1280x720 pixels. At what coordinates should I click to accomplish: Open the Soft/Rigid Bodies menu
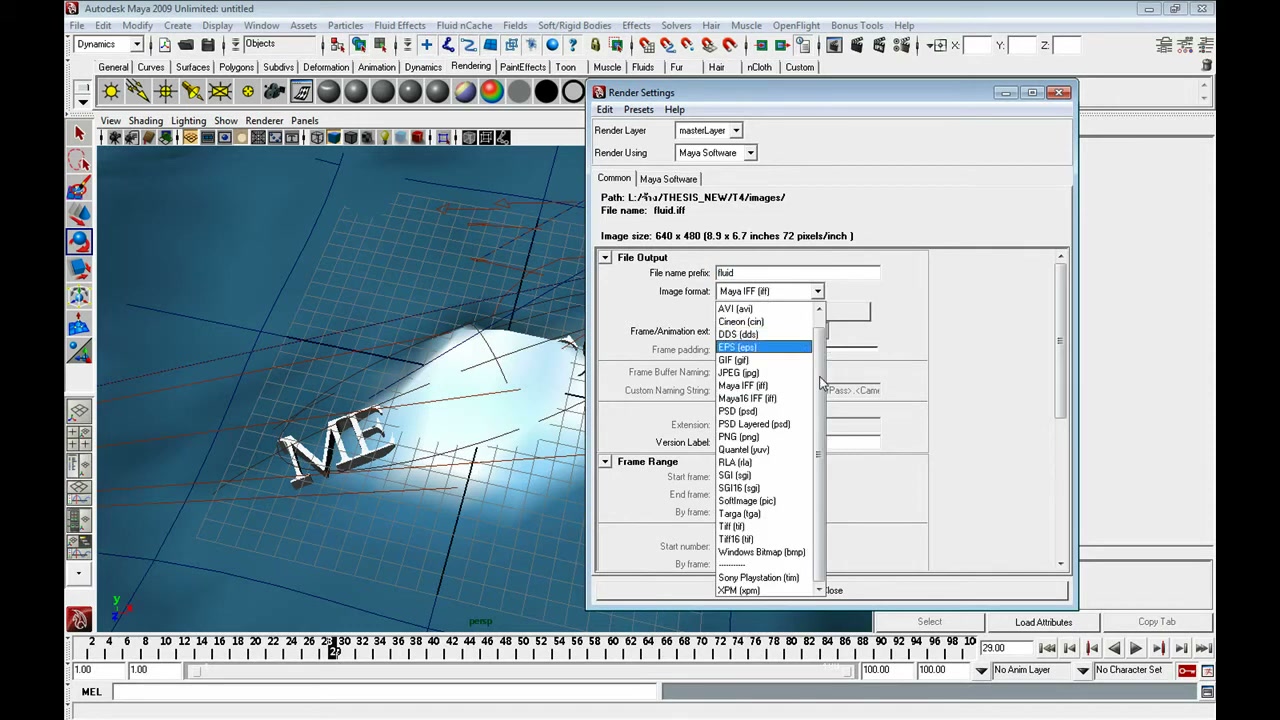pos(574,25)
